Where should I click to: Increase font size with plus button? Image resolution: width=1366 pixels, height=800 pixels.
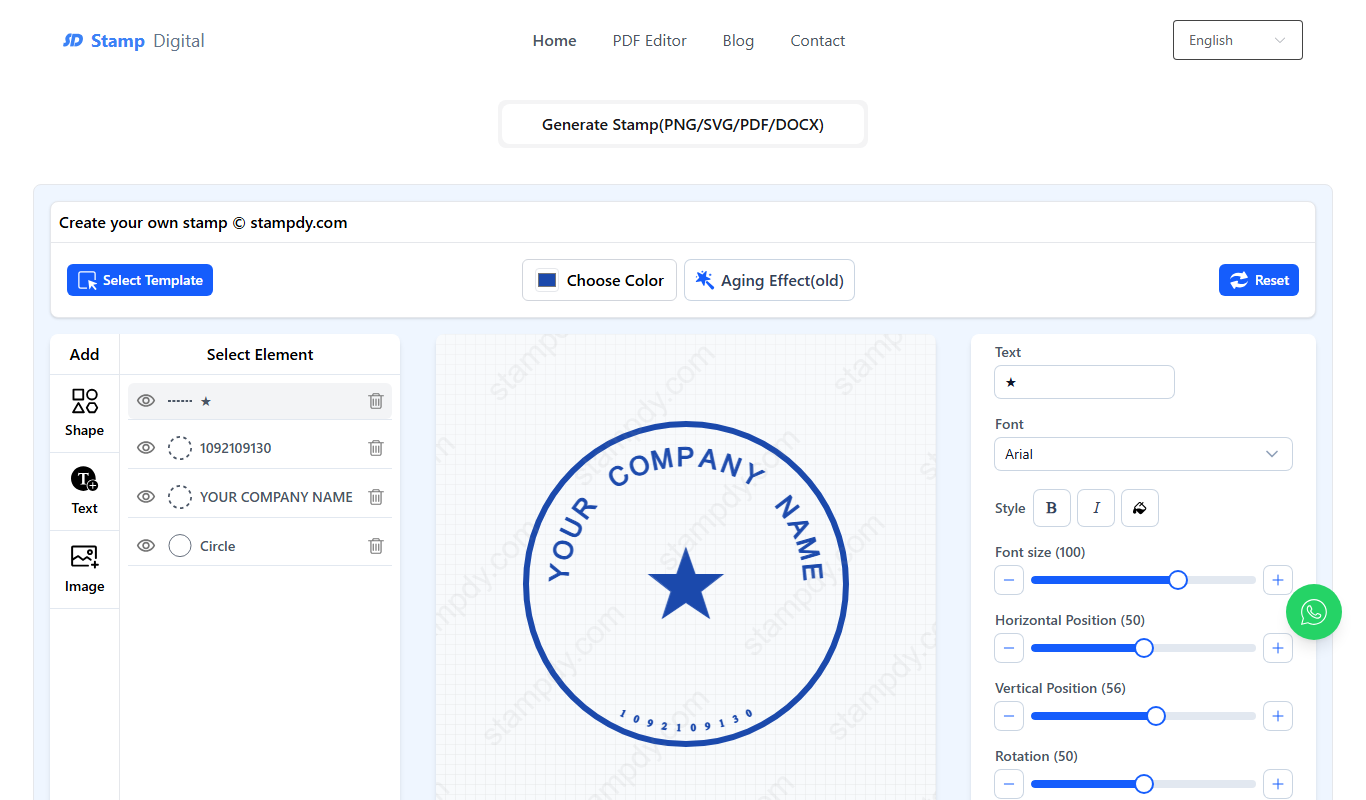[1278, 580]
